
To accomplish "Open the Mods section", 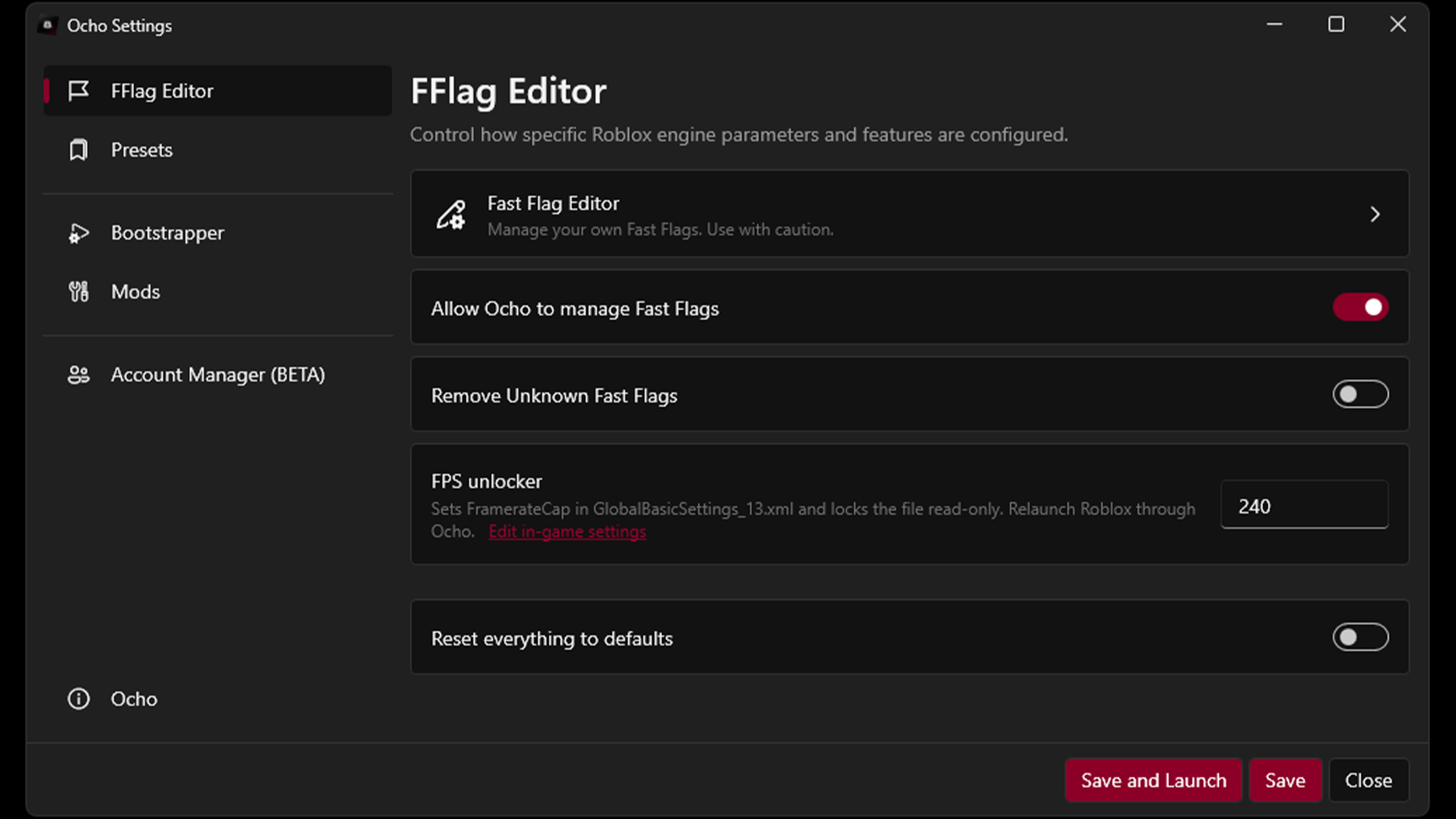I will tap(218, 292).
